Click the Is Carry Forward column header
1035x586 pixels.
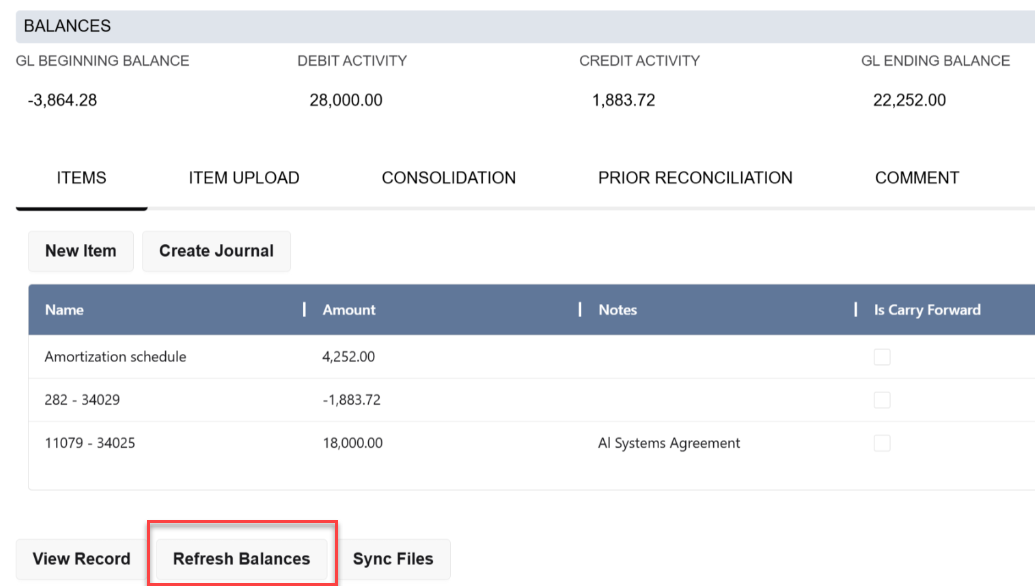(927, 310)
